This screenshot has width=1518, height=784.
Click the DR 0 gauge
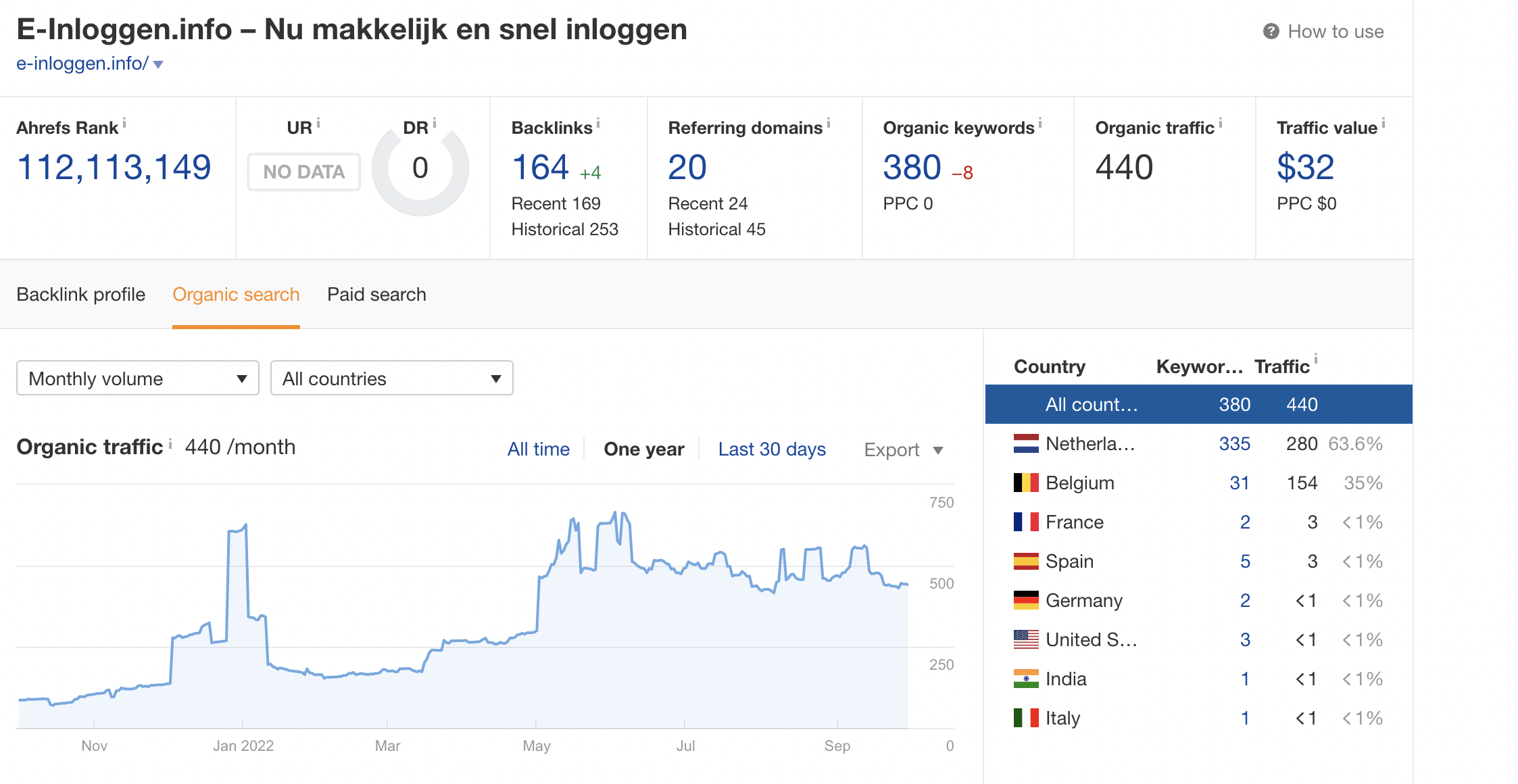point(420,168)
